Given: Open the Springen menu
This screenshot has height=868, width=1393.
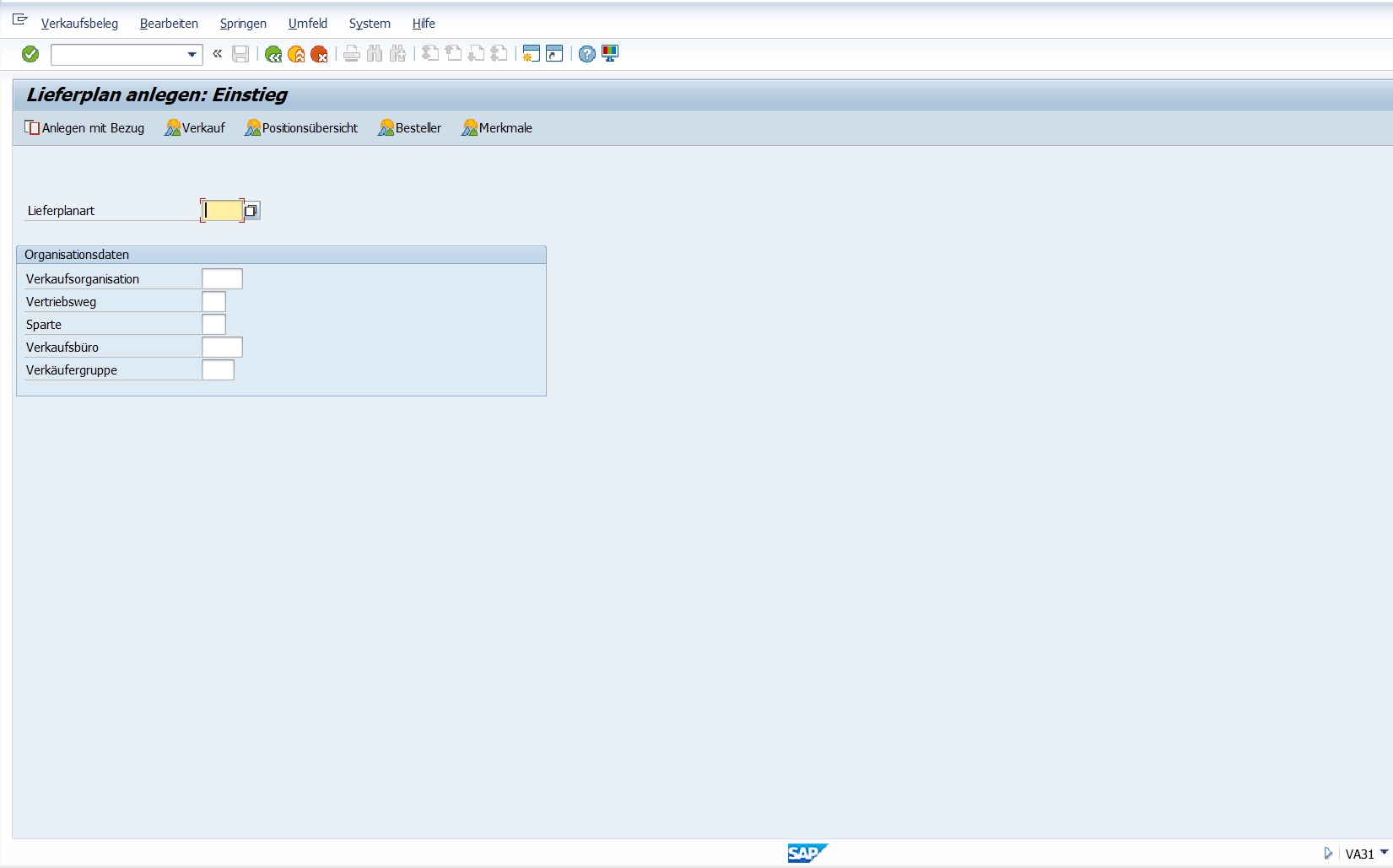Looking at the screenshot, I should point(243,24).
